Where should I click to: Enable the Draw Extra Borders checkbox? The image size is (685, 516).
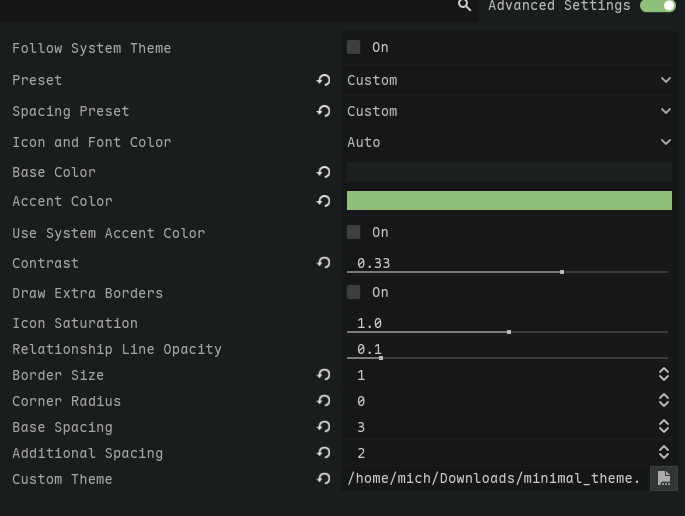[353, 292]
